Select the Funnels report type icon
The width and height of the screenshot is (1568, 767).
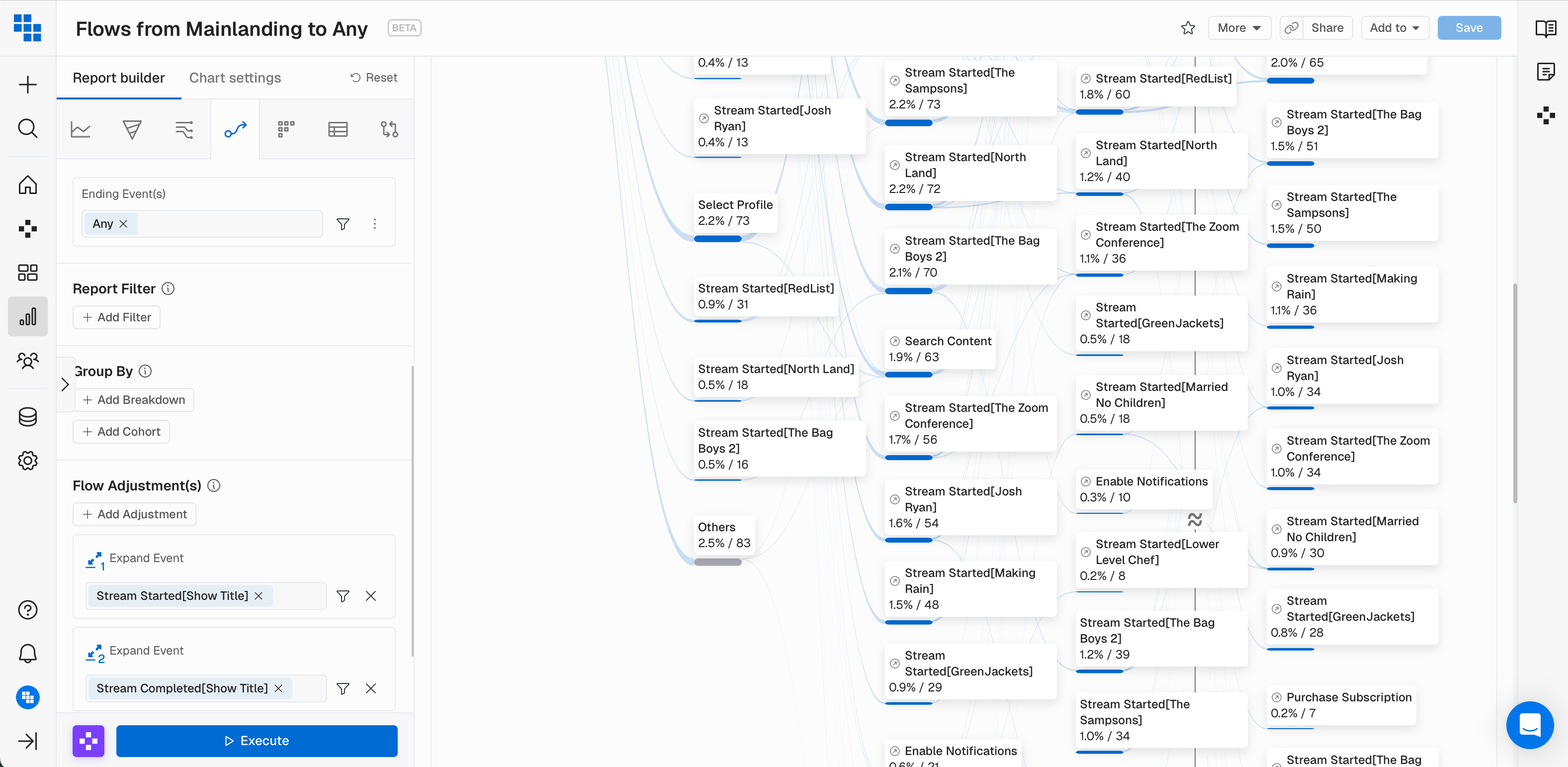[131, 129]
